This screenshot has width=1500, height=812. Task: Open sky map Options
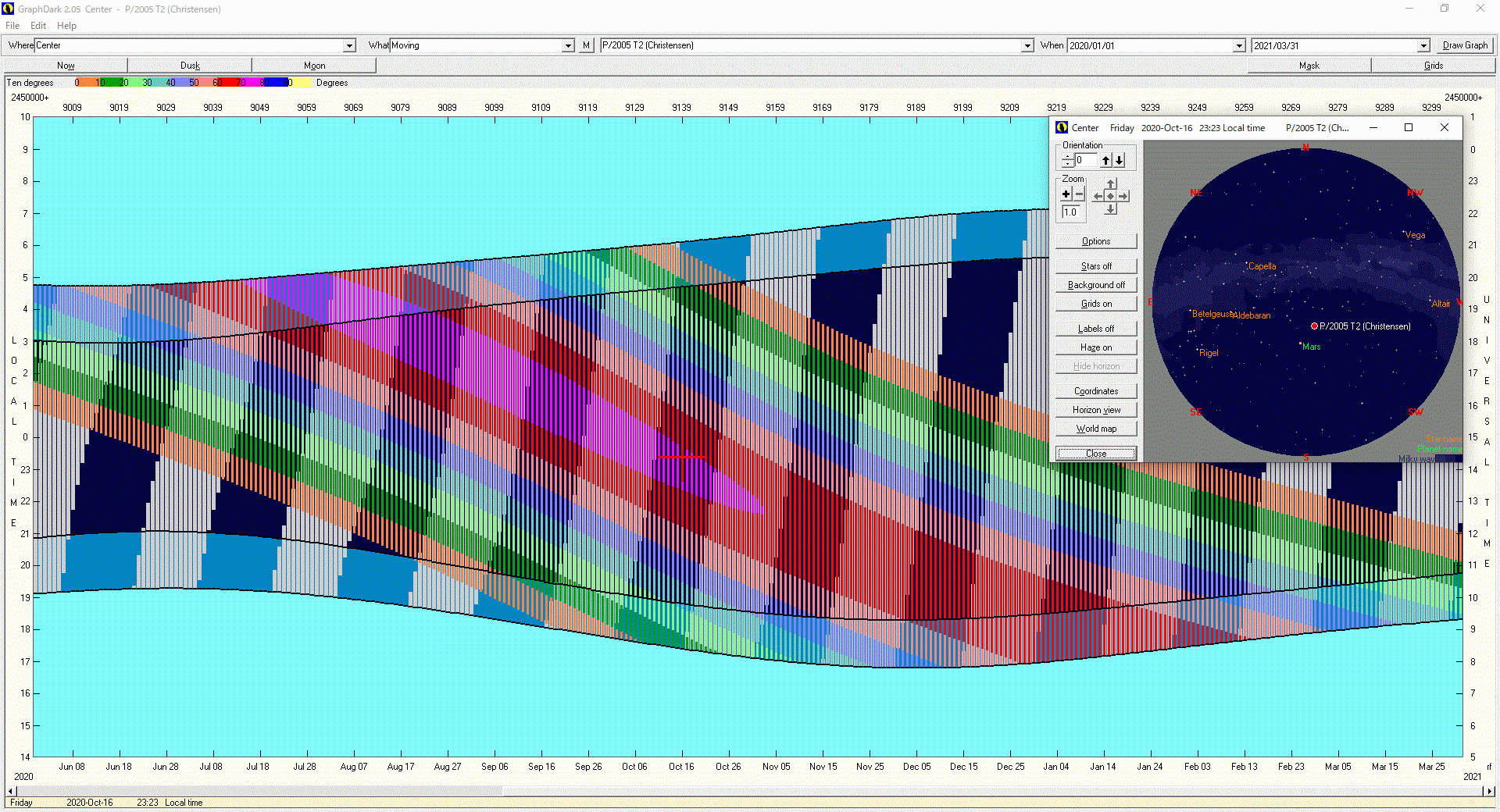click(x=1096, y=241)
